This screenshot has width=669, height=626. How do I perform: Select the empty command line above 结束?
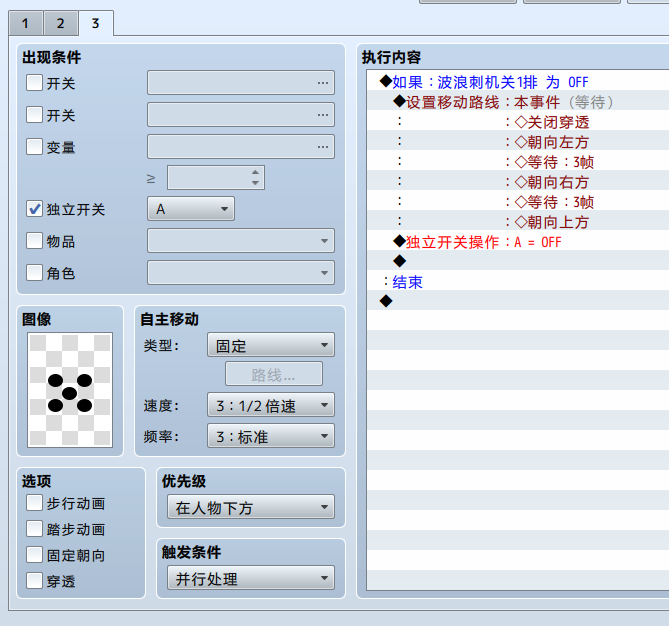coord(518,261)
